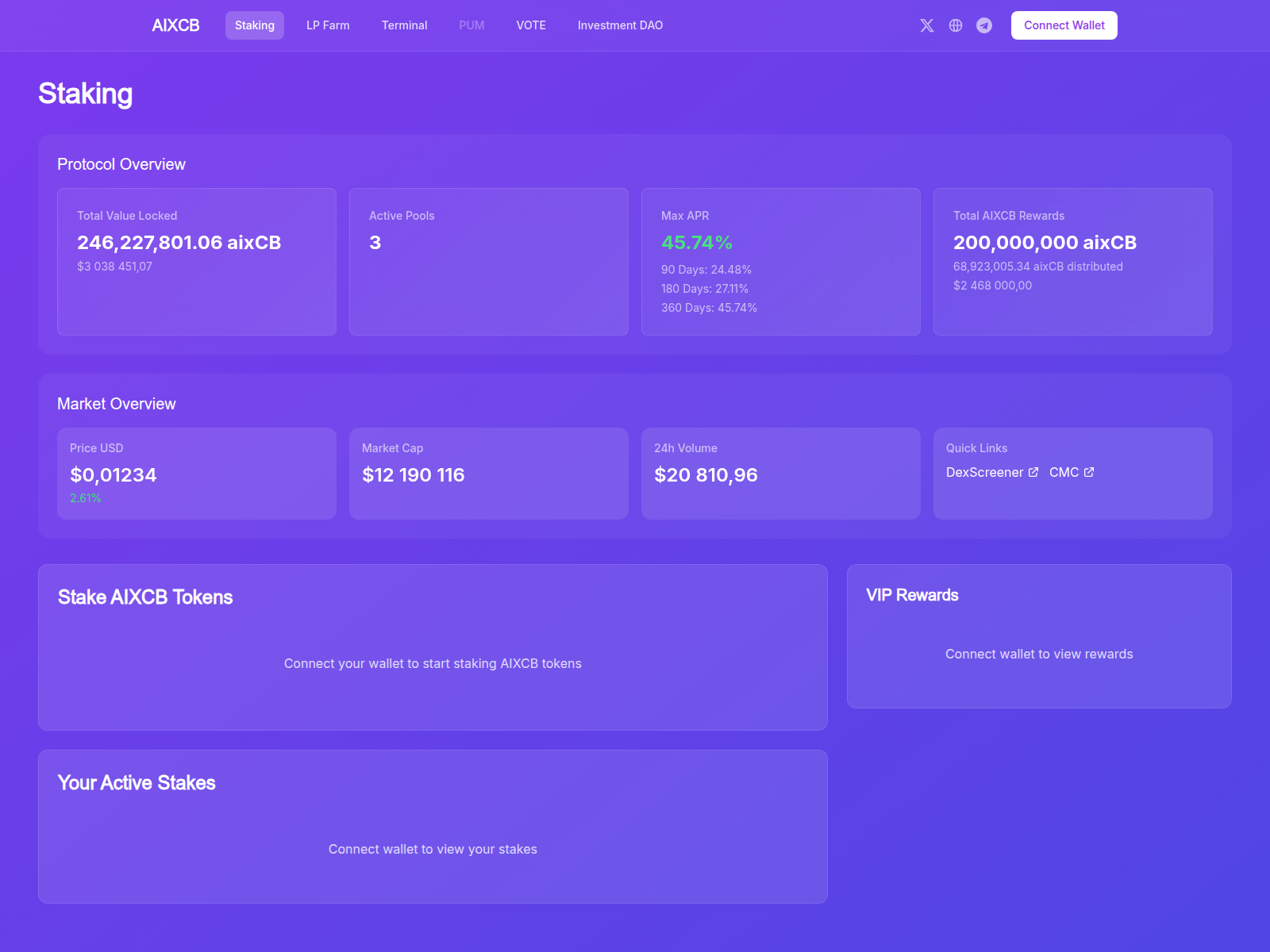Click 'Connect wallet to view rewards' message
Viewport: 1270px width, 952px height.
tap(1039, 654)
